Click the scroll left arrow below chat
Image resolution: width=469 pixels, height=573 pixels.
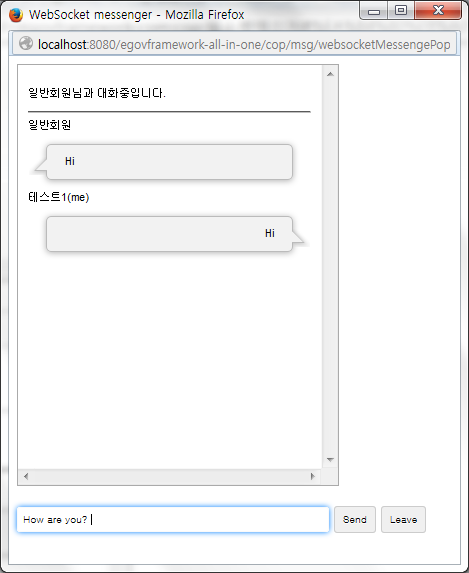(26, 476)
